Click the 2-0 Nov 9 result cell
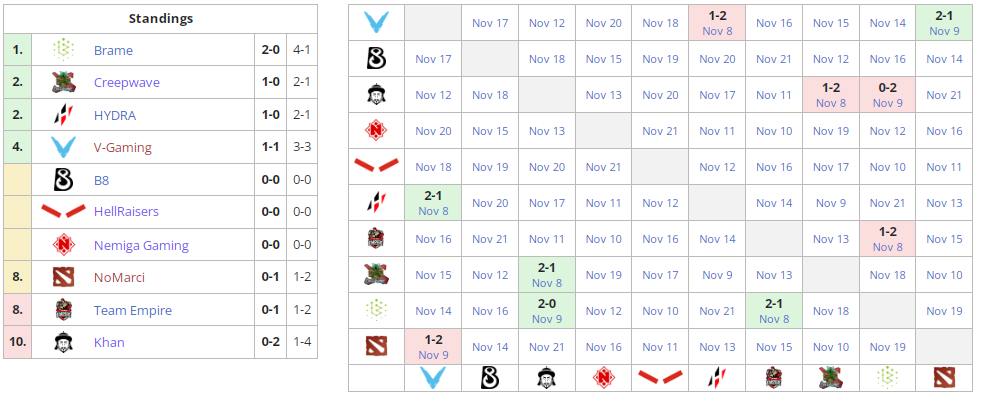 point(546,311)
